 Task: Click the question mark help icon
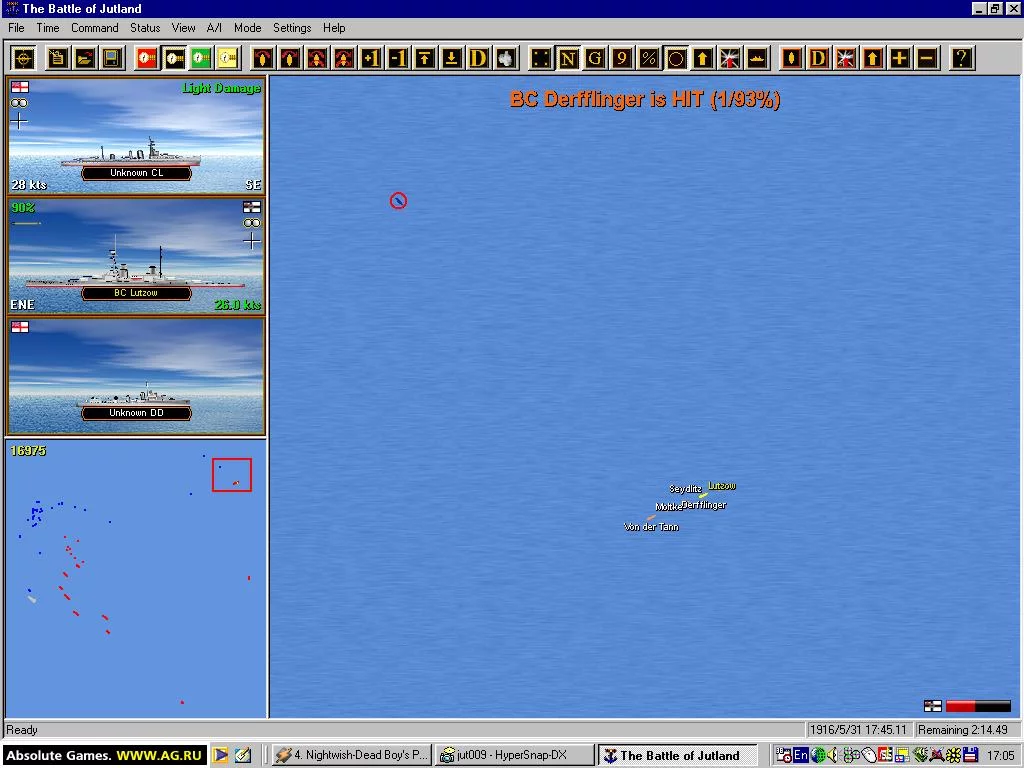click(961, 59)
